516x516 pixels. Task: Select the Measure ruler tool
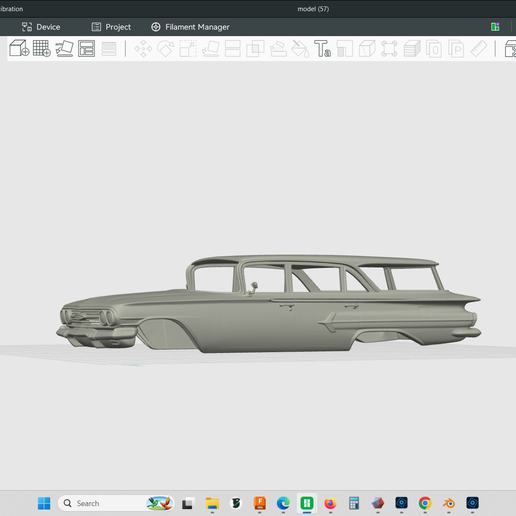479,49
